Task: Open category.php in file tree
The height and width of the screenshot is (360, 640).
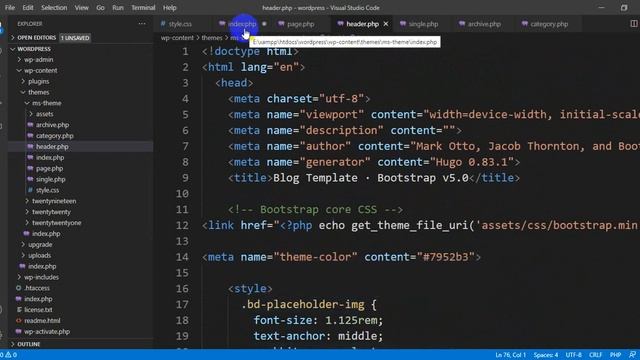Action: click(55, 136)
